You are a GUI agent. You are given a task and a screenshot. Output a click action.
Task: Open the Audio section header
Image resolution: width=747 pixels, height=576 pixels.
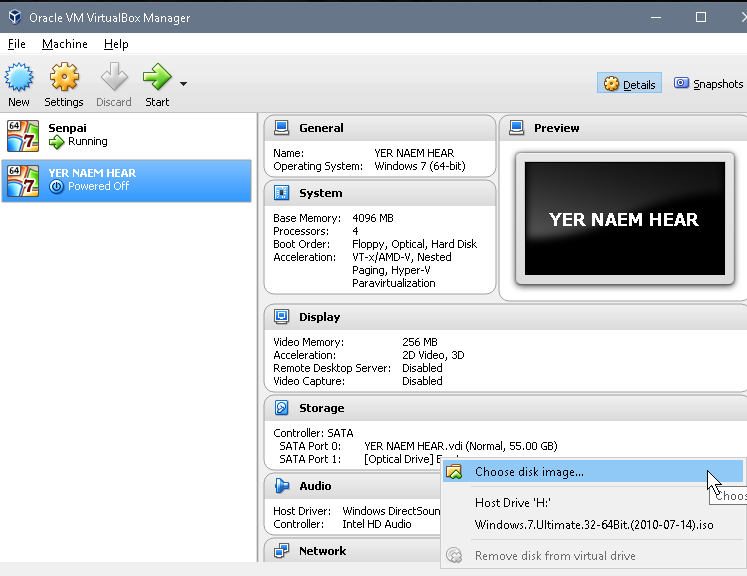pyautogui.click(x=353, y=485)
